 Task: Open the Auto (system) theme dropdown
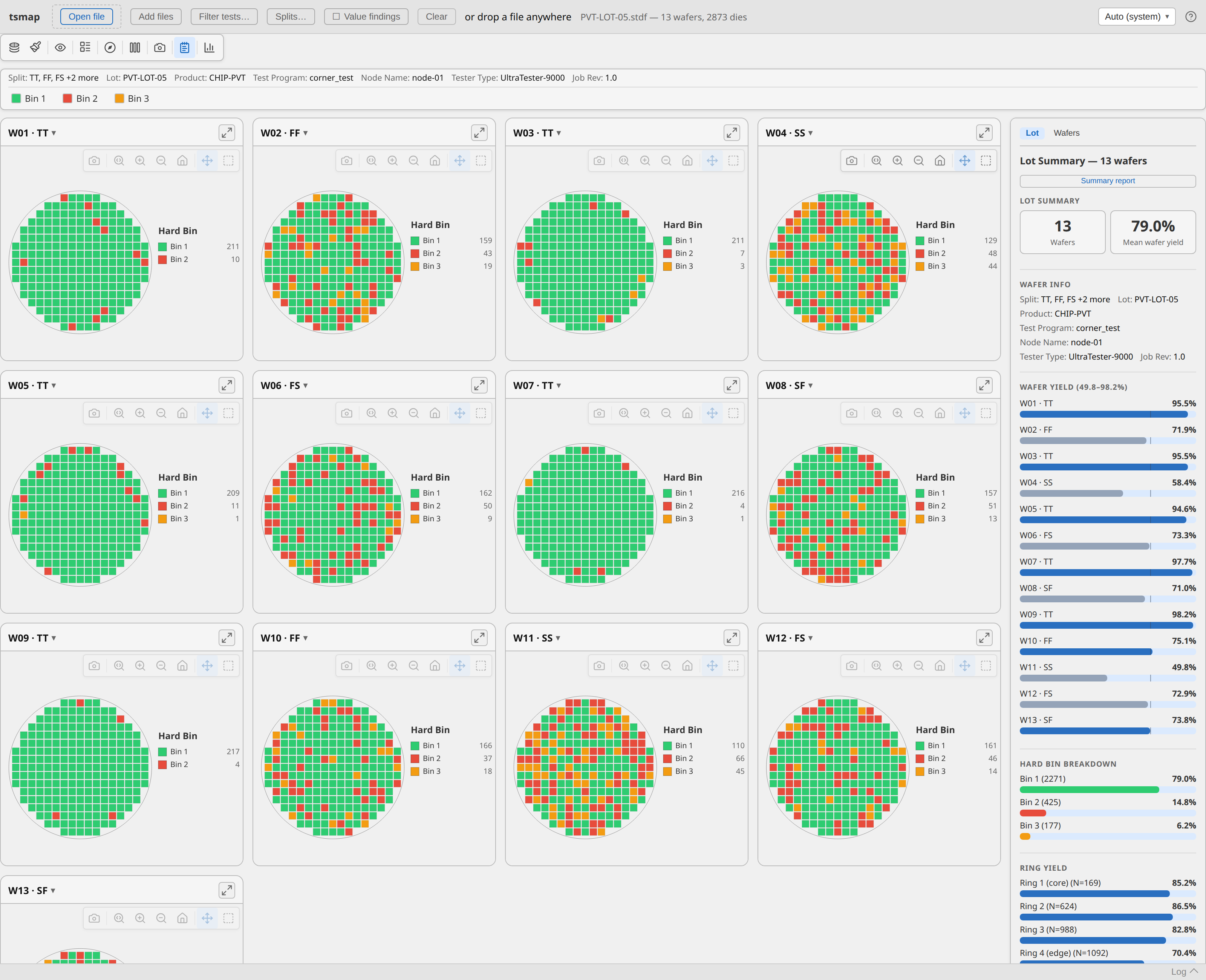tap(1137, 16)
